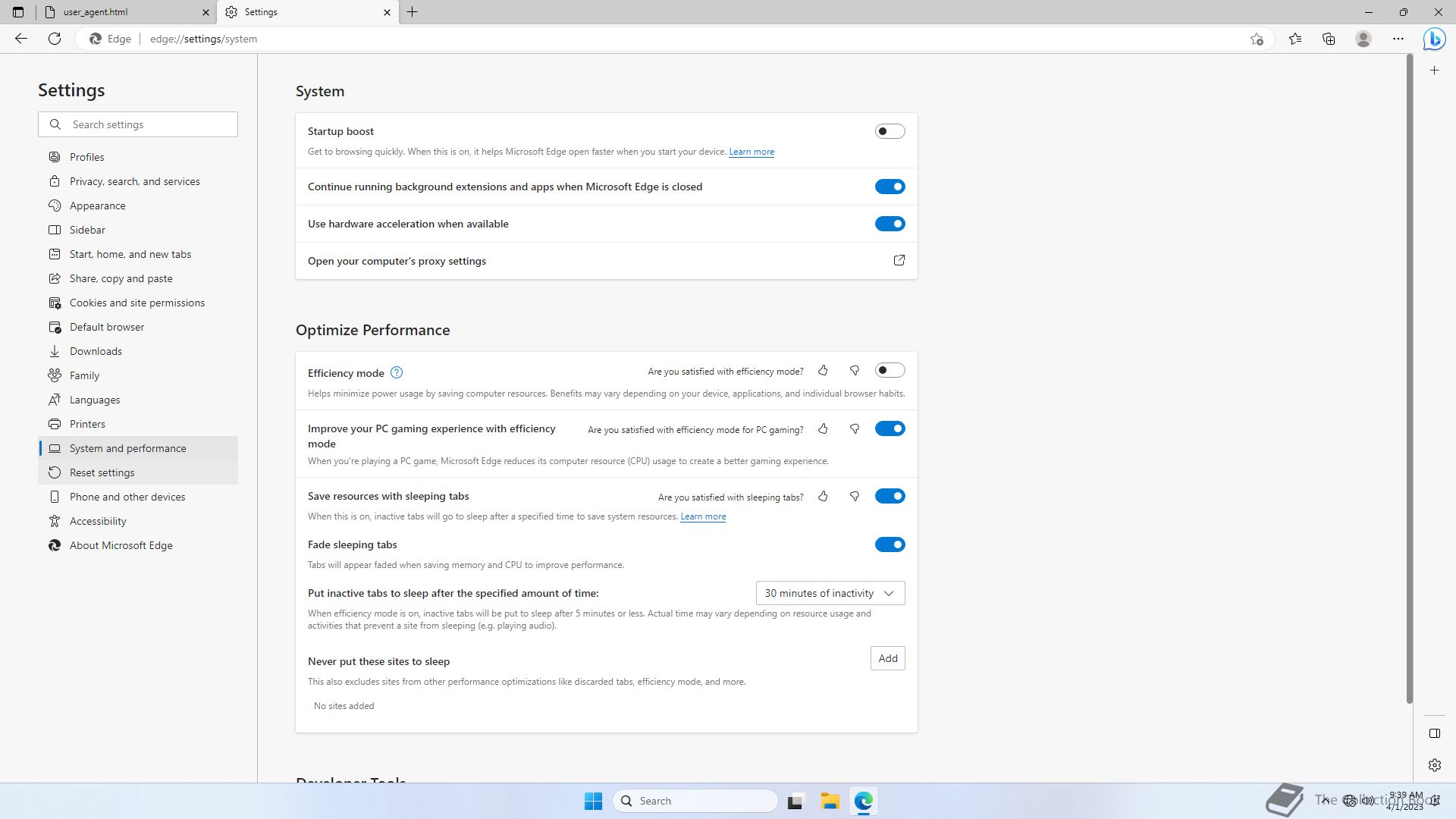Toggle continue running background extensions

(x=890, y=187)
